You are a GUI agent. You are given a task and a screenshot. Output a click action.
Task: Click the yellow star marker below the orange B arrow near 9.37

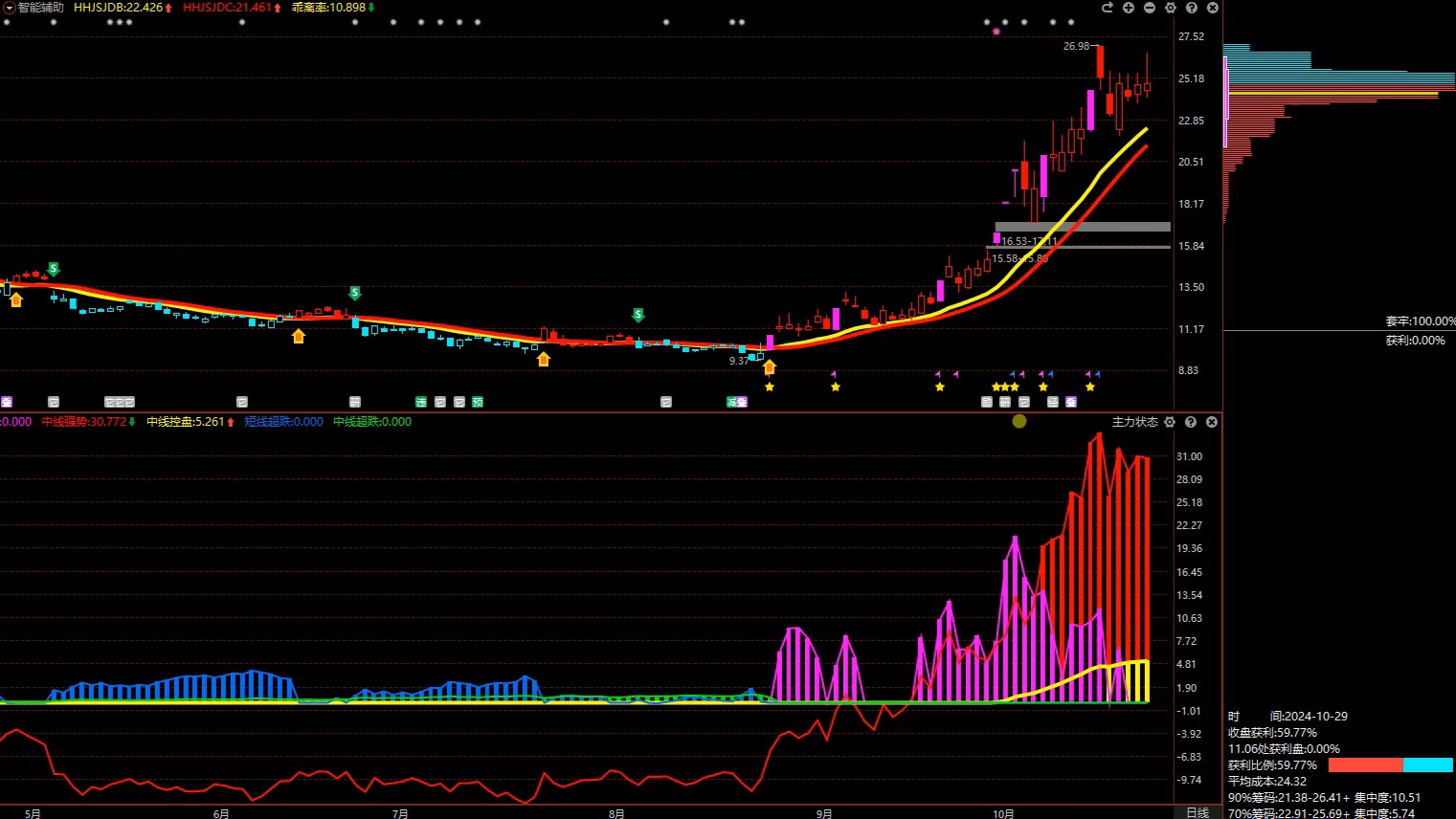[x=770, y=387]
